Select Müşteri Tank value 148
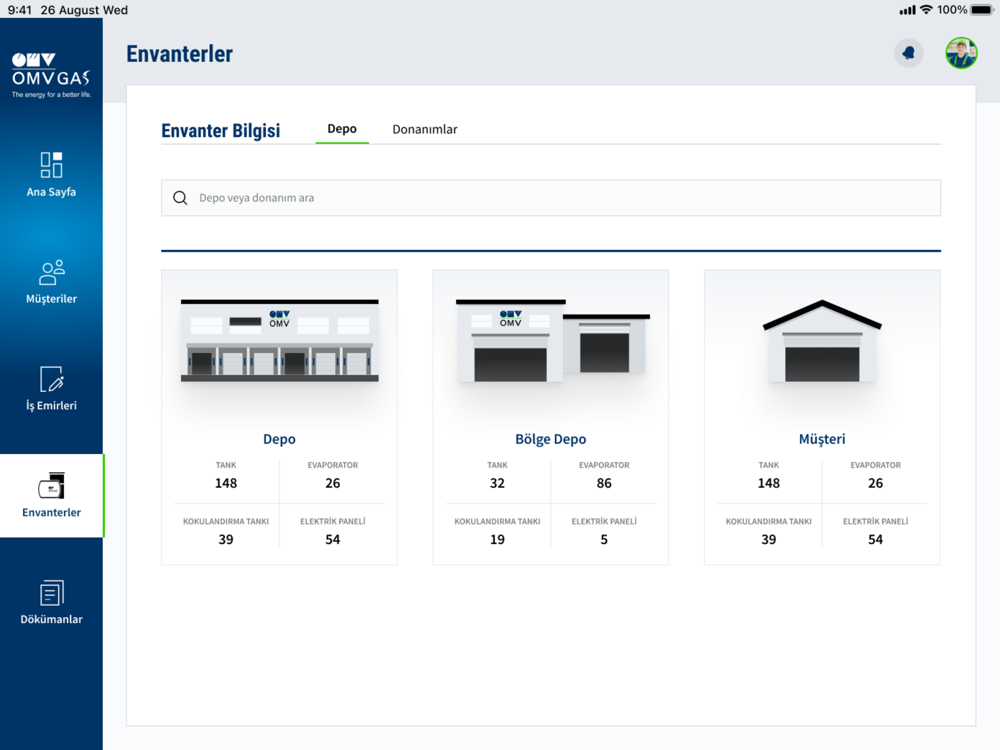 [x=768, y=483]
